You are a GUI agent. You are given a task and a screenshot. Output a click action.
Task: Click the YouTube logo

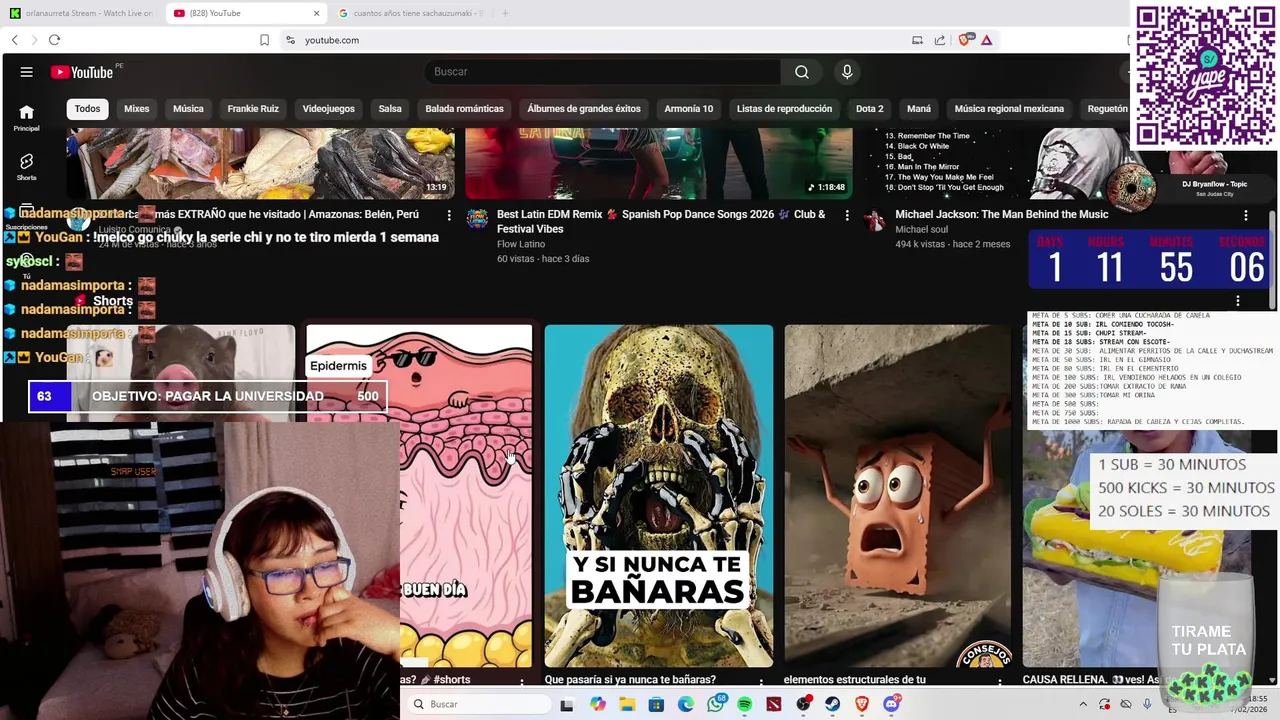click(82, 72)
